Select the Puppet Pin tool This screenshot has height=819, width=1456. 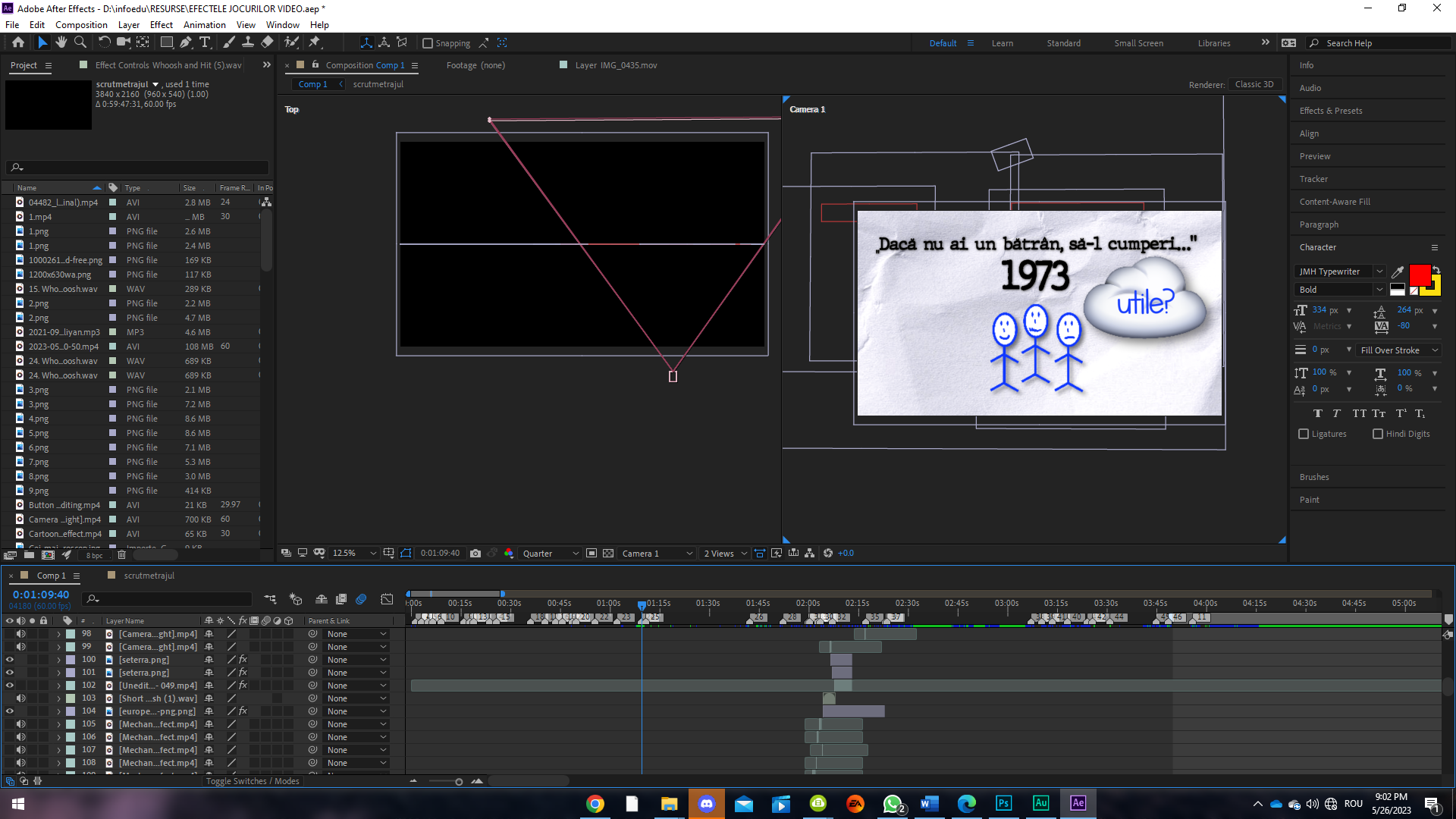pos(315,42)
